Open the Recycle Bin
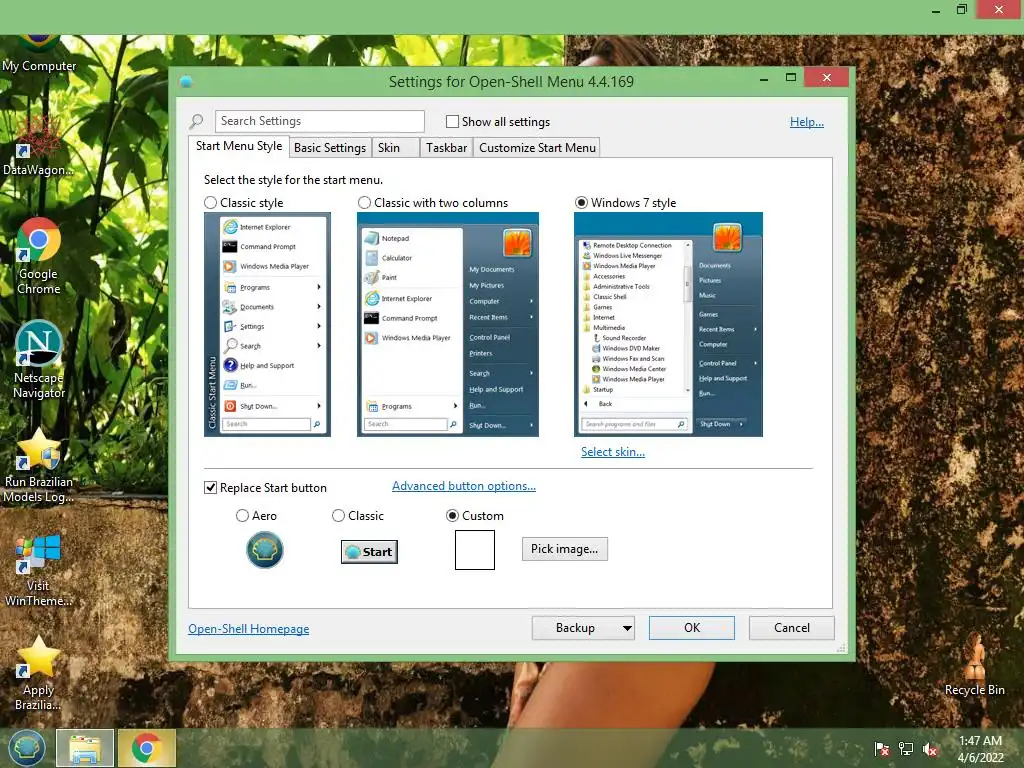Image resolution: width=1024 pixels, height=768 pixels. tap(974, 664)
